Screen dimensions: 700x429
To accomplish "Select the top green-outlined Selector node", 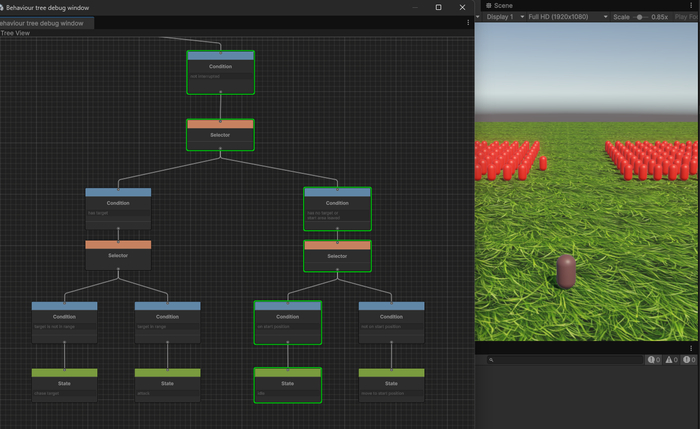I will tap(220, 135).
